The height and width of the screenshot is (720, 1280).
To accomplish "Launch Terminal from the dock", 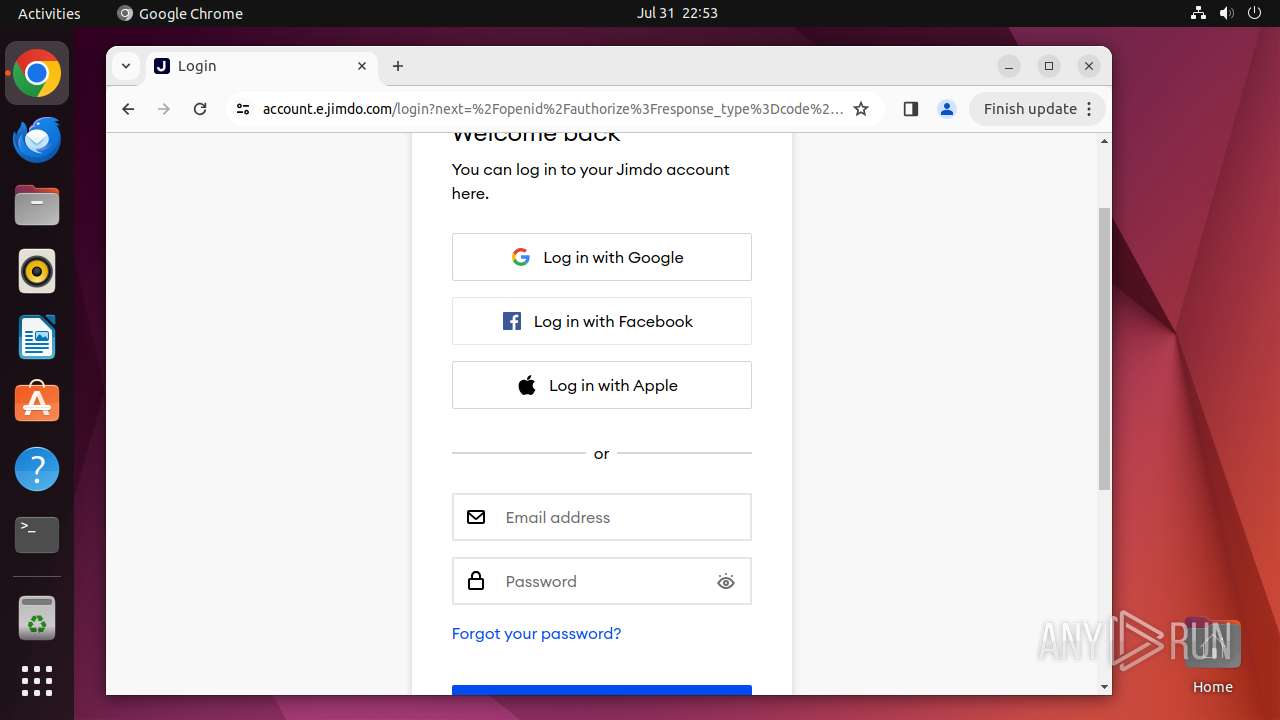I will 37,535.
